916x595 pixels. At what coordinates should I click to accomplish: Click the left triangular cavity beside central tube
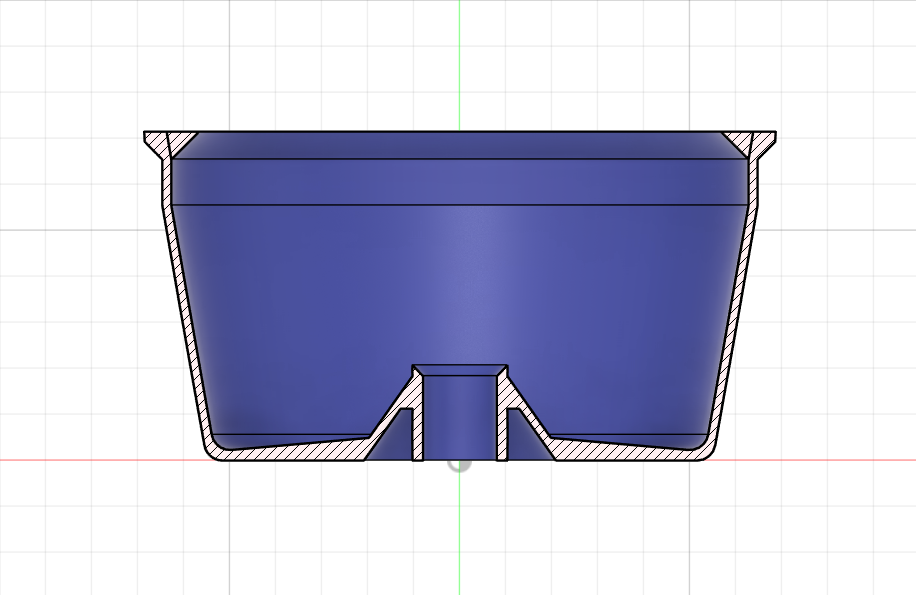(x=402, y=438)
